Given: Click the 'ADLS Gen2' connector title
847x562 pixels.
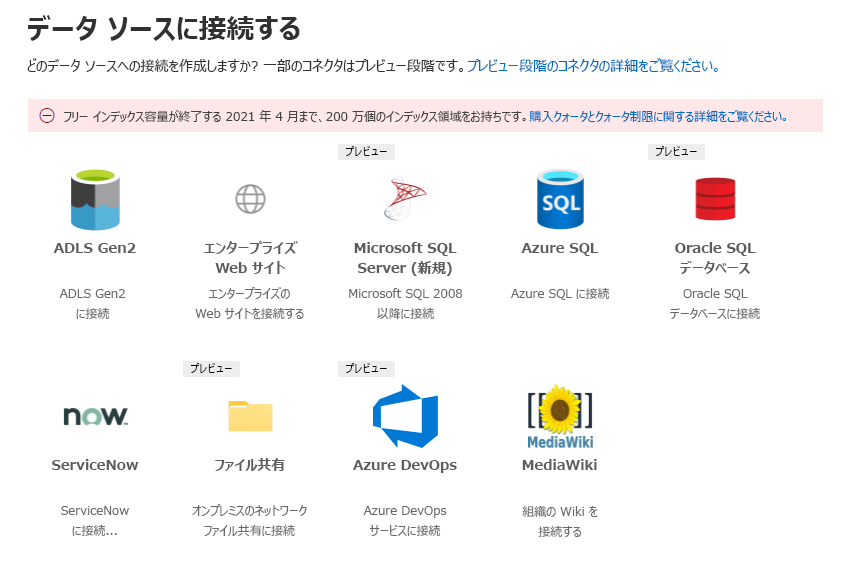Looking at the screenshot, I should pos(95,248).
